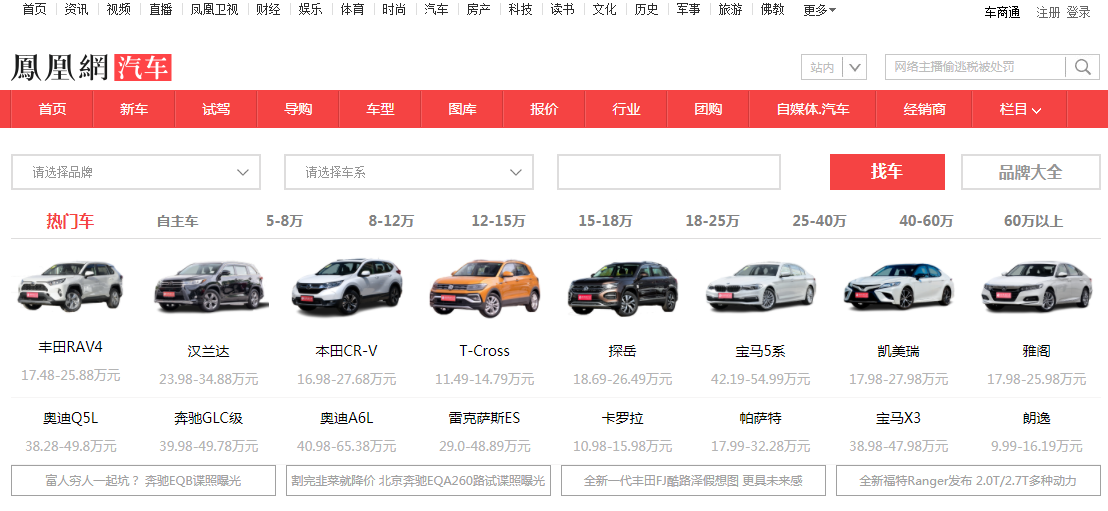The height and width of the screenshot is (511, 1108).
Task: Go to 首页 in red navigation bar
Action: click(52, 109)
